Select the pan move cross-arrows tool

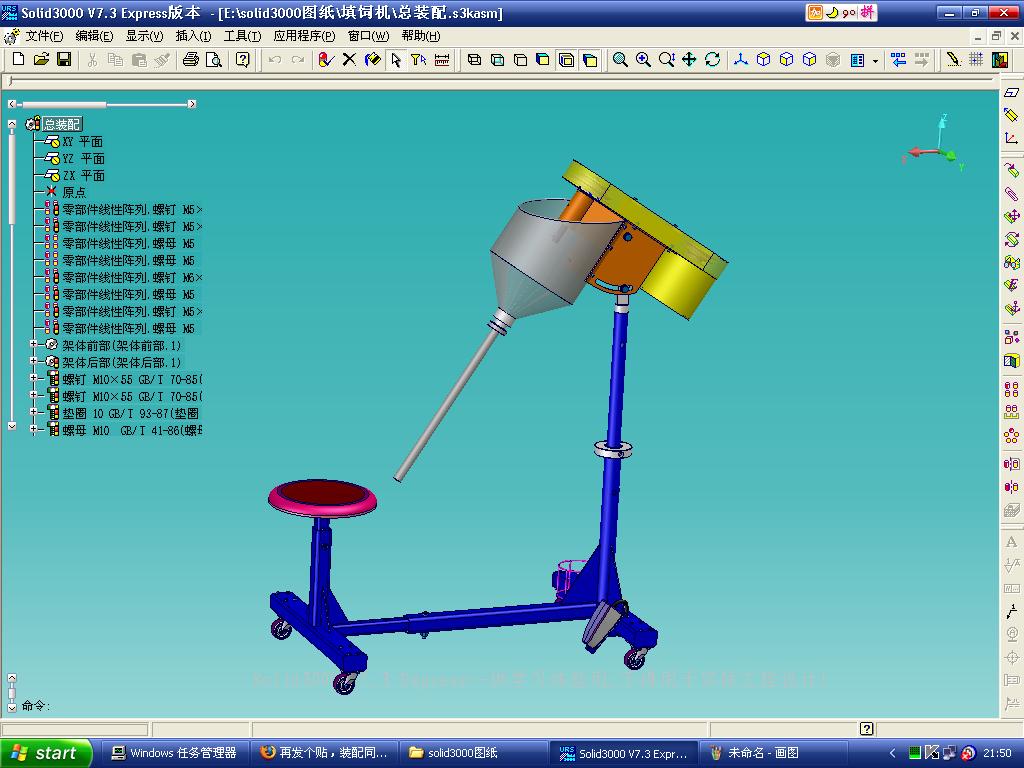coord(689,59)
